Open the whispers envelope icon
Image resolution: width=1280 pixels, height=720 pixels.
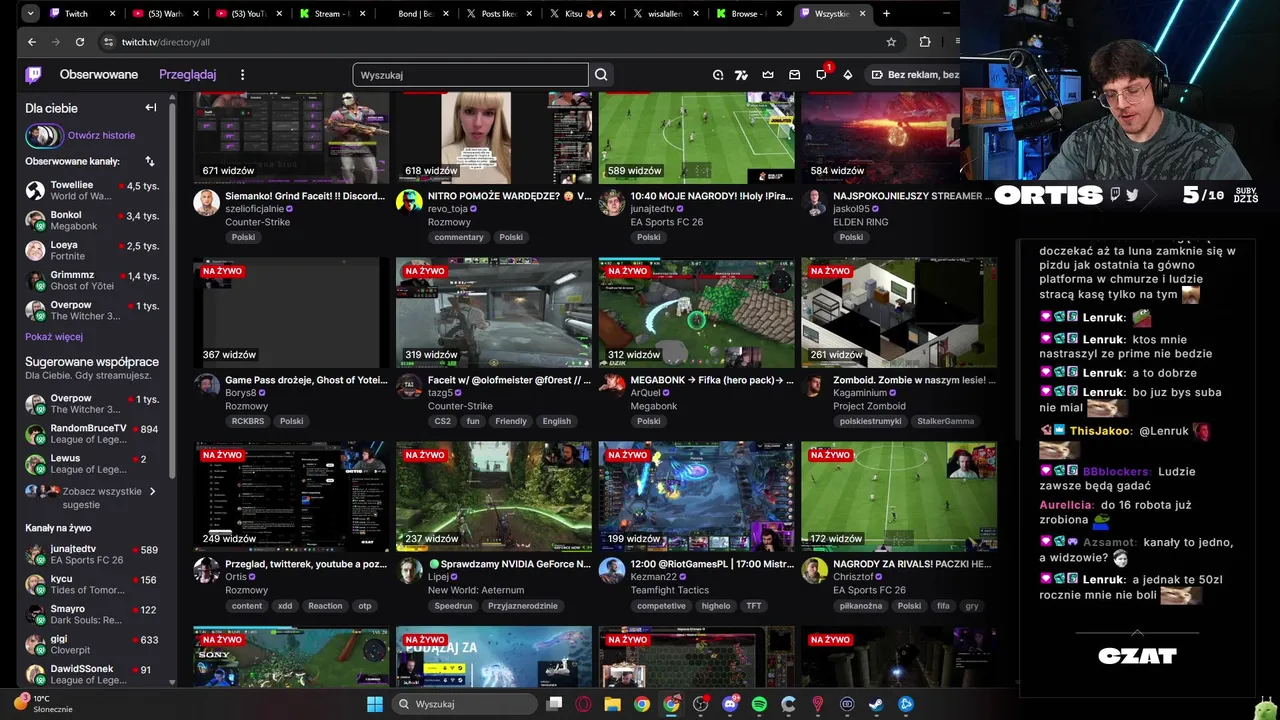tap(795, 75)
